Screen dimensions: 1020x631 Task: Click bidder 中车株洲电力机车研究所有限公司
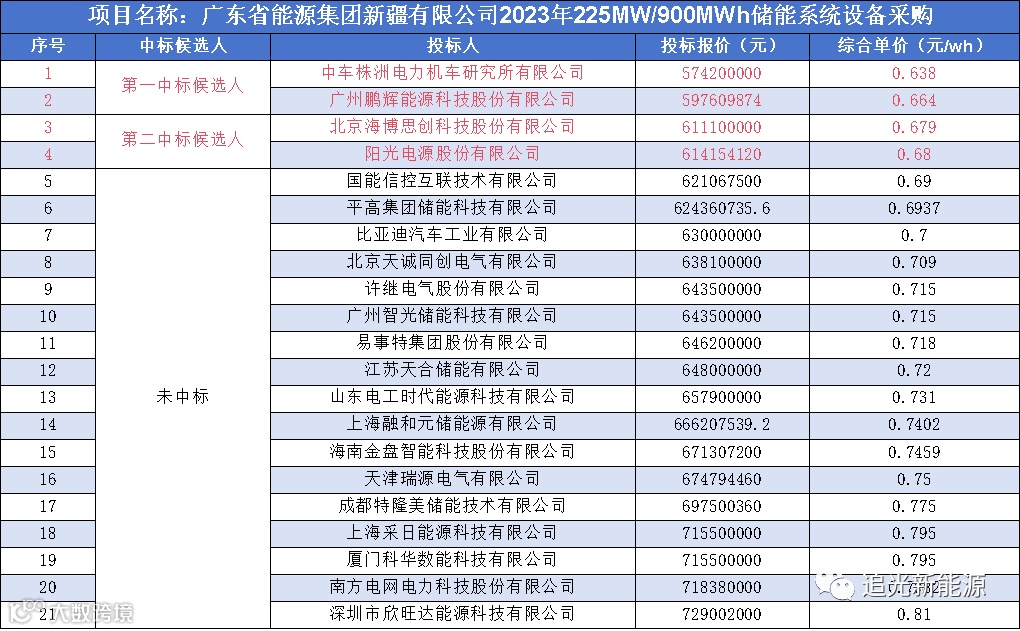pyautogui.click(x=453, y=73)
